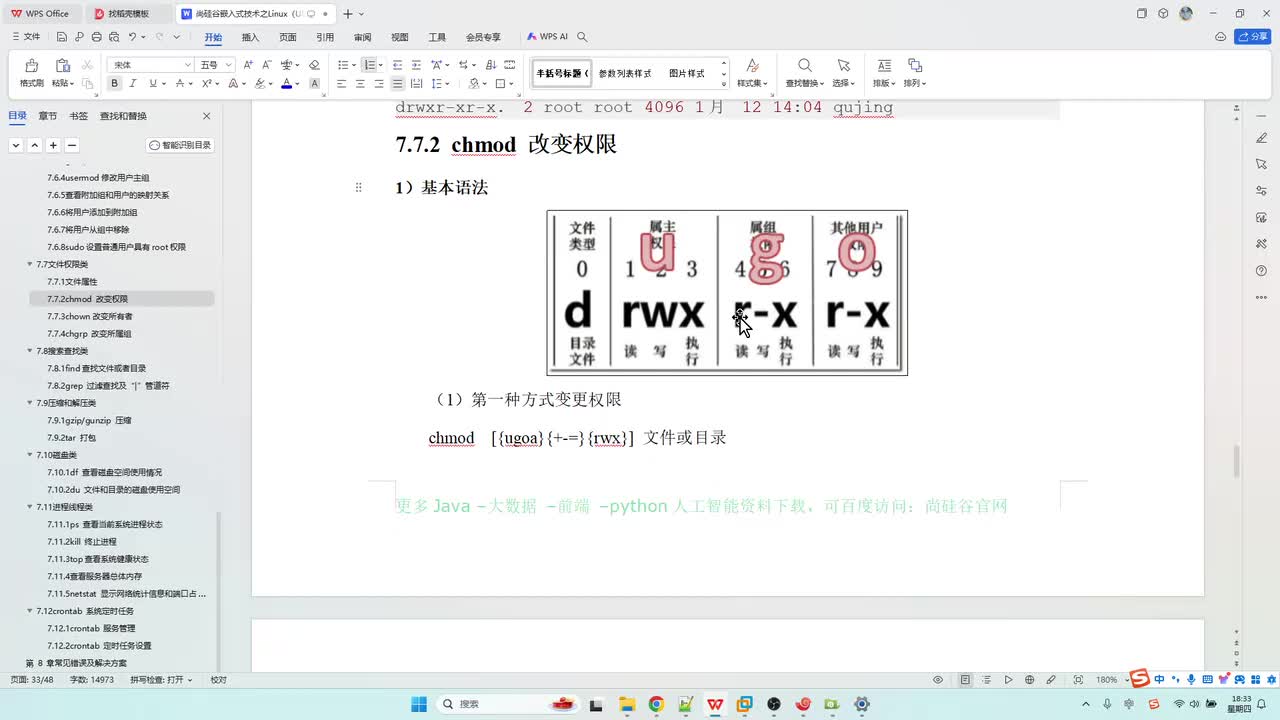Open the bullet list dropdown arrow
Screen dimensions: 1280x720
tap(352, 65)
